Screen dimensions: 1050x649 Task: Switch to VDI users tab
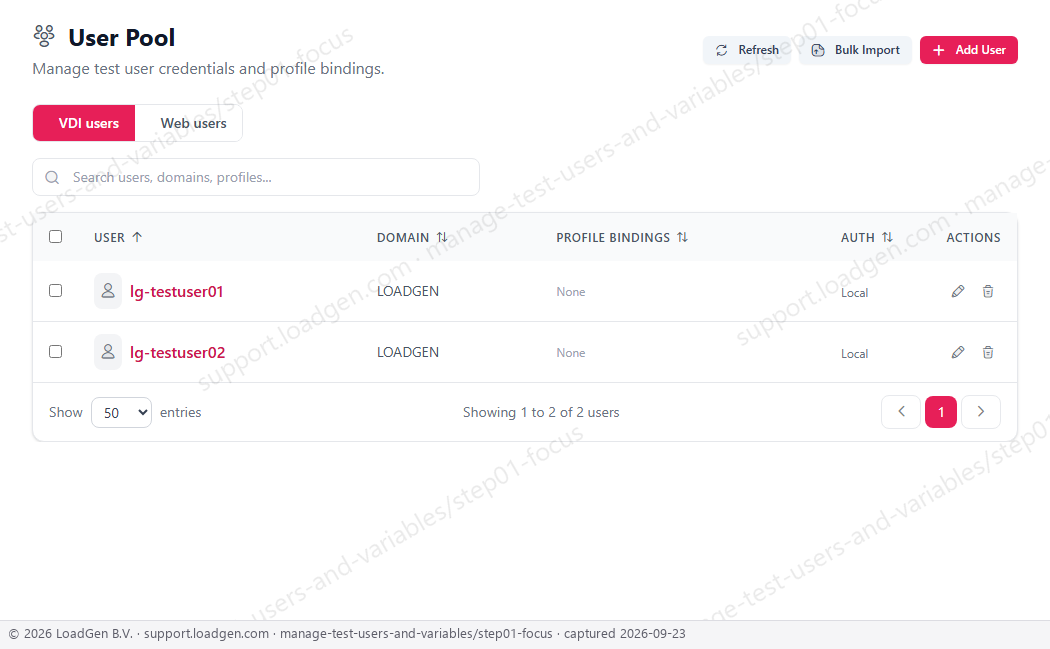point(84,123)
